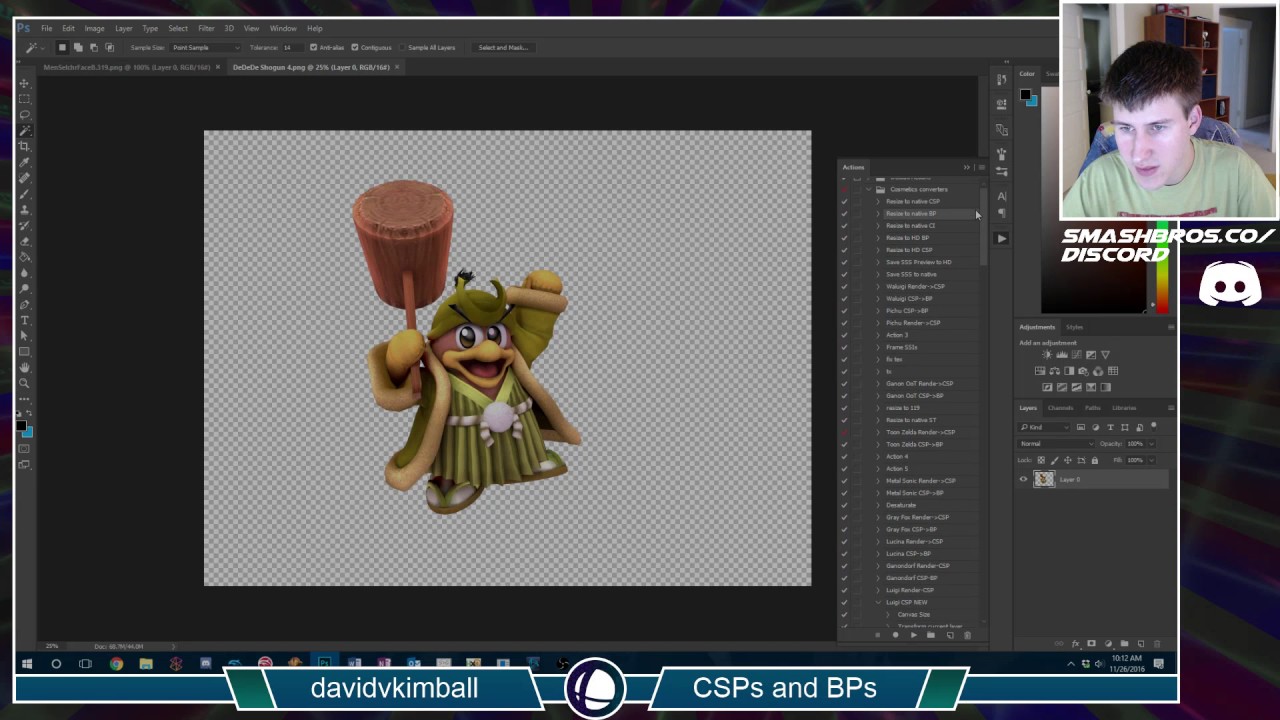Click the foreground color swatch in toolbar
Image resolution: width=1280 pixels, height=720 pixels.
click(21, 427)
